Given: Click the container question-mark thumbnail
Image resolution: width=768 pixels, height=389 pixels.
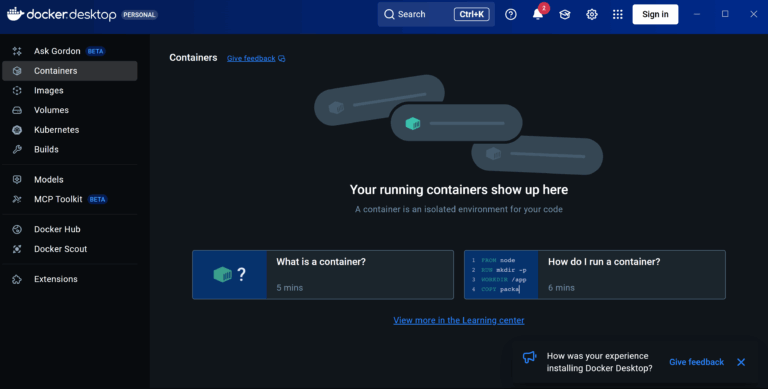Looking at the screenshot, I should point(230,275).
